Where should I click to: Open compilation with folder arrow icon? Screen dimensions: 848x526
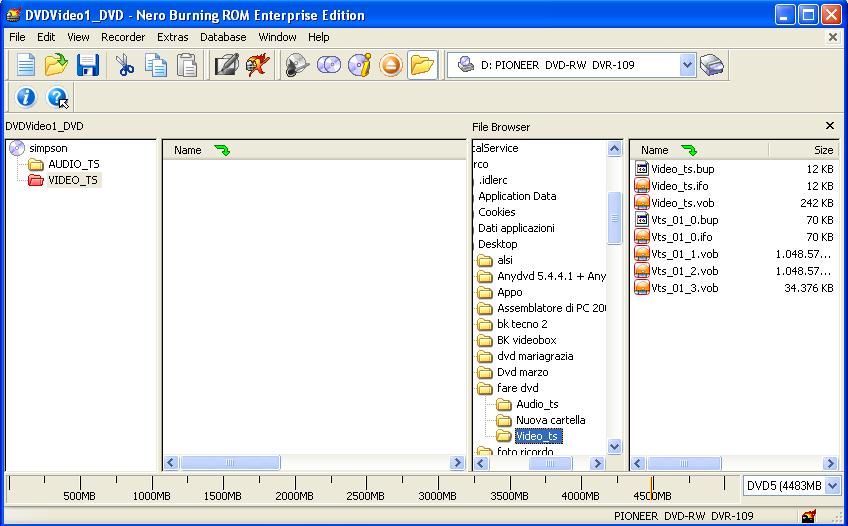(x=56, y=65)
